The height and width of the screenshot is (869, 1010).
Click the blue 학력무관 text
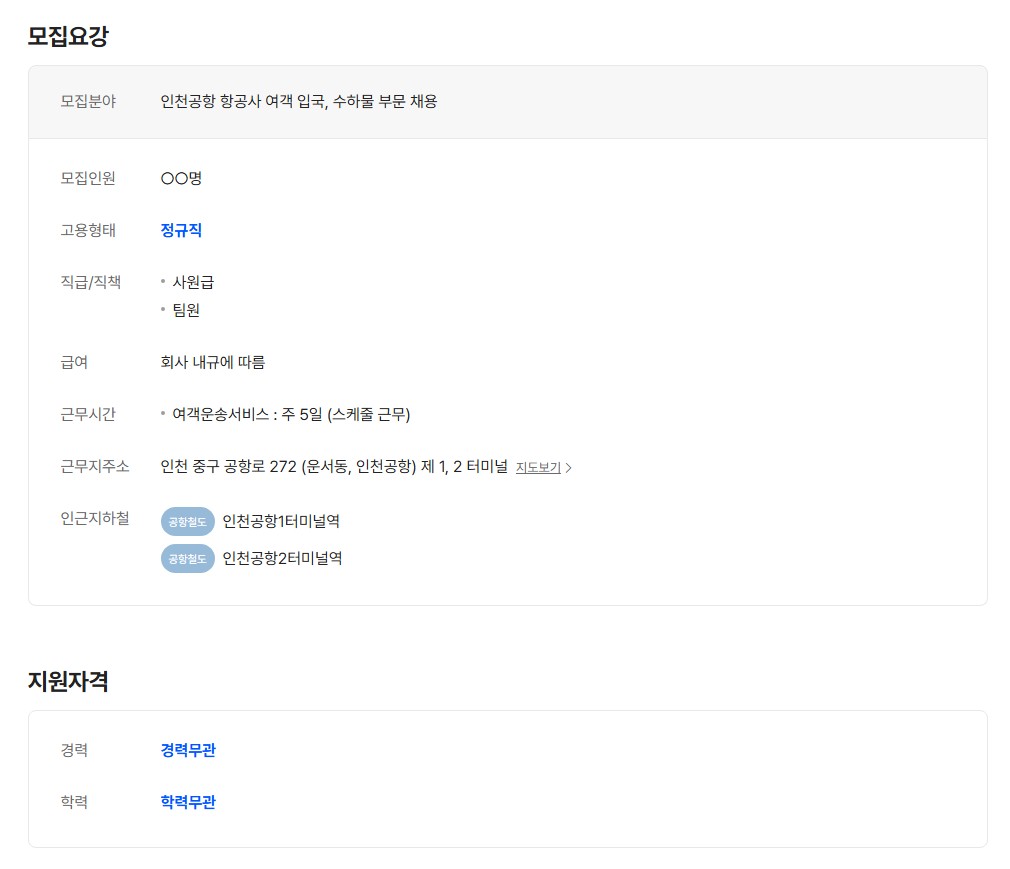(x=188, y=802)
